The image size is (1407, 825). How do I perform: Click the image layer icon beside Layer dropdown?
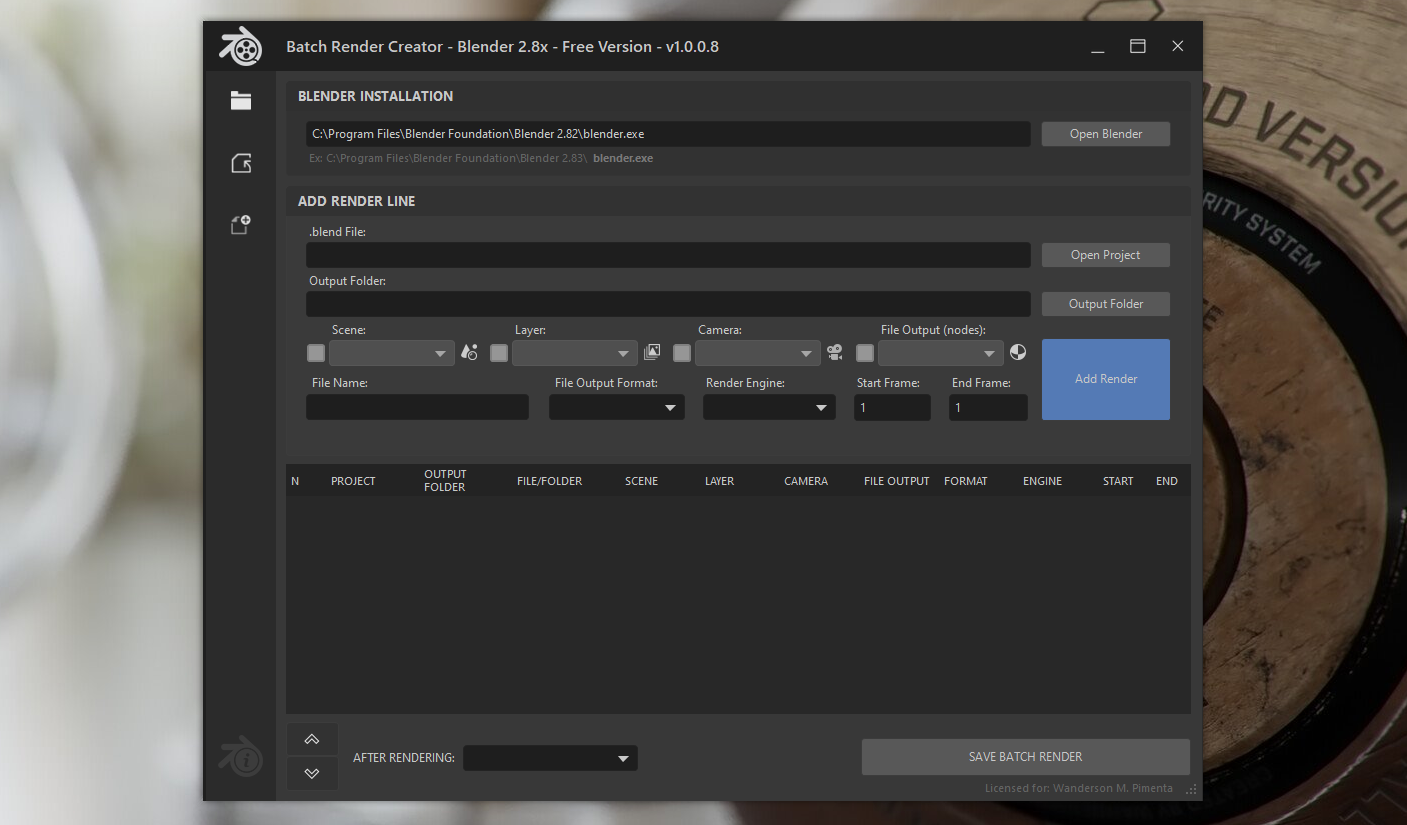click(x=652, y=352)
